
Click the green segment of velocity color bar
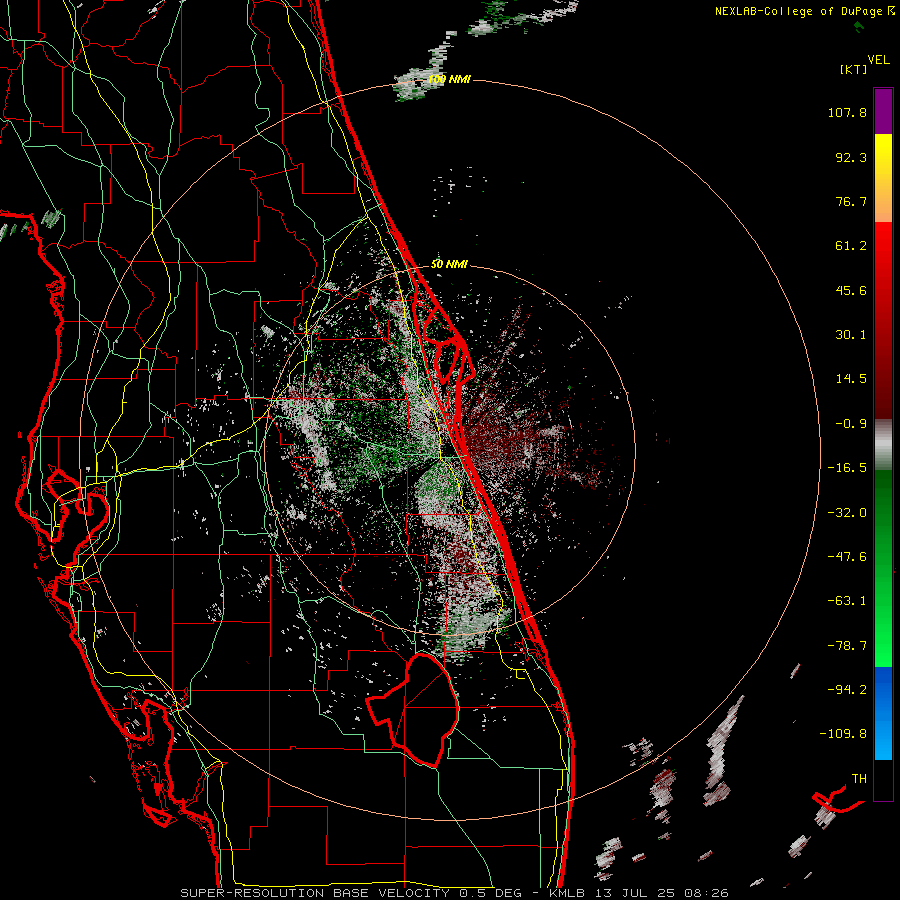[x=883, y=568]
